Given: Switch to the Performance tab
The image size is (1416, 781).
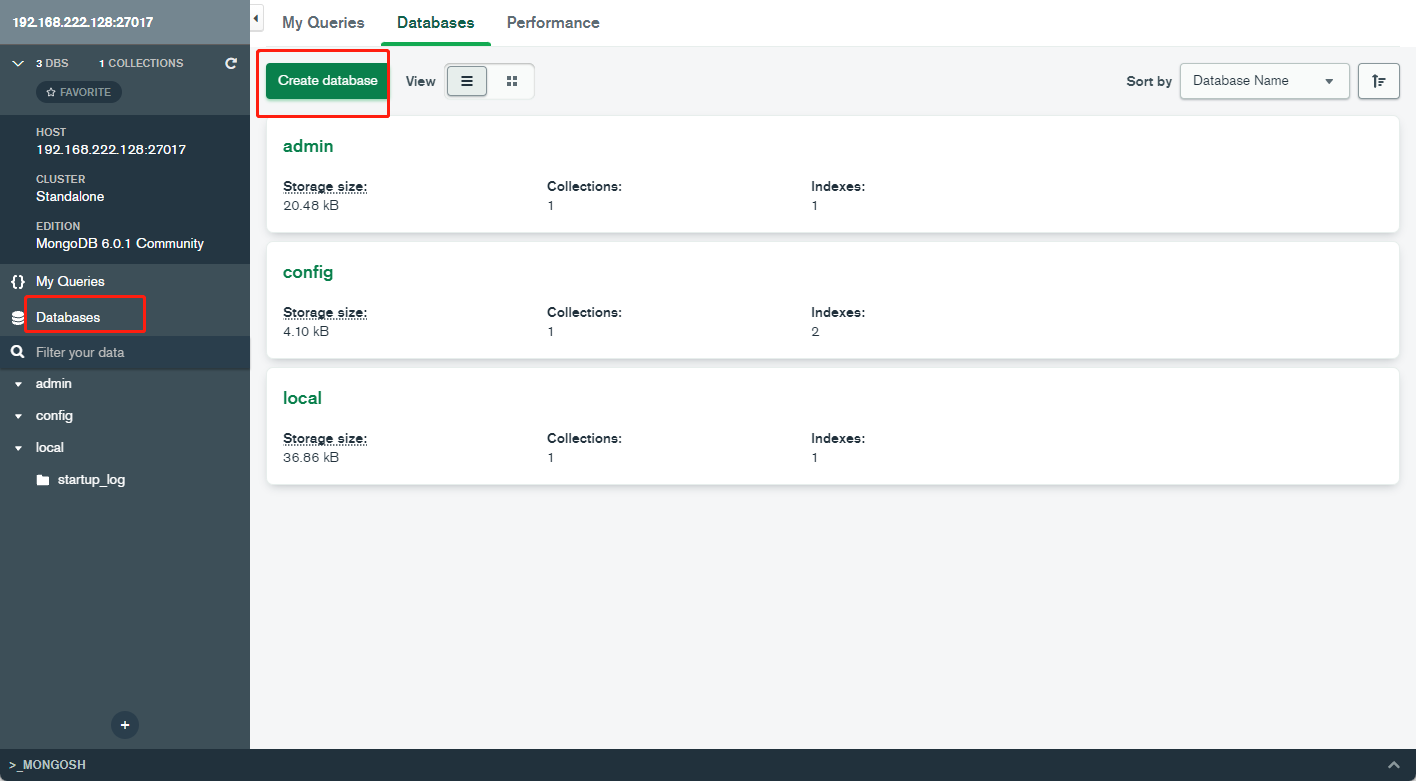Looking at the screenshot, I should pyautogui.click(x=553, y=22).
